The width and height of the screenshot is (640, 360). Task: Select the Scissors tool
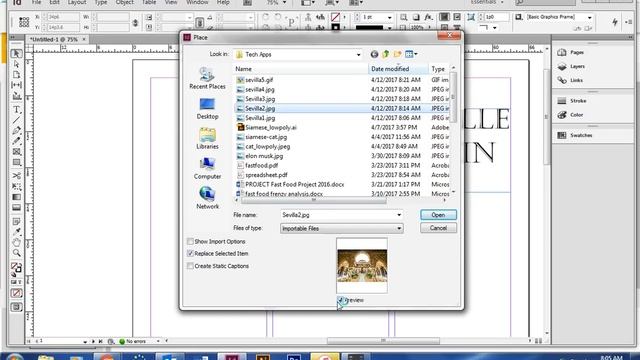tap(16, 176)
